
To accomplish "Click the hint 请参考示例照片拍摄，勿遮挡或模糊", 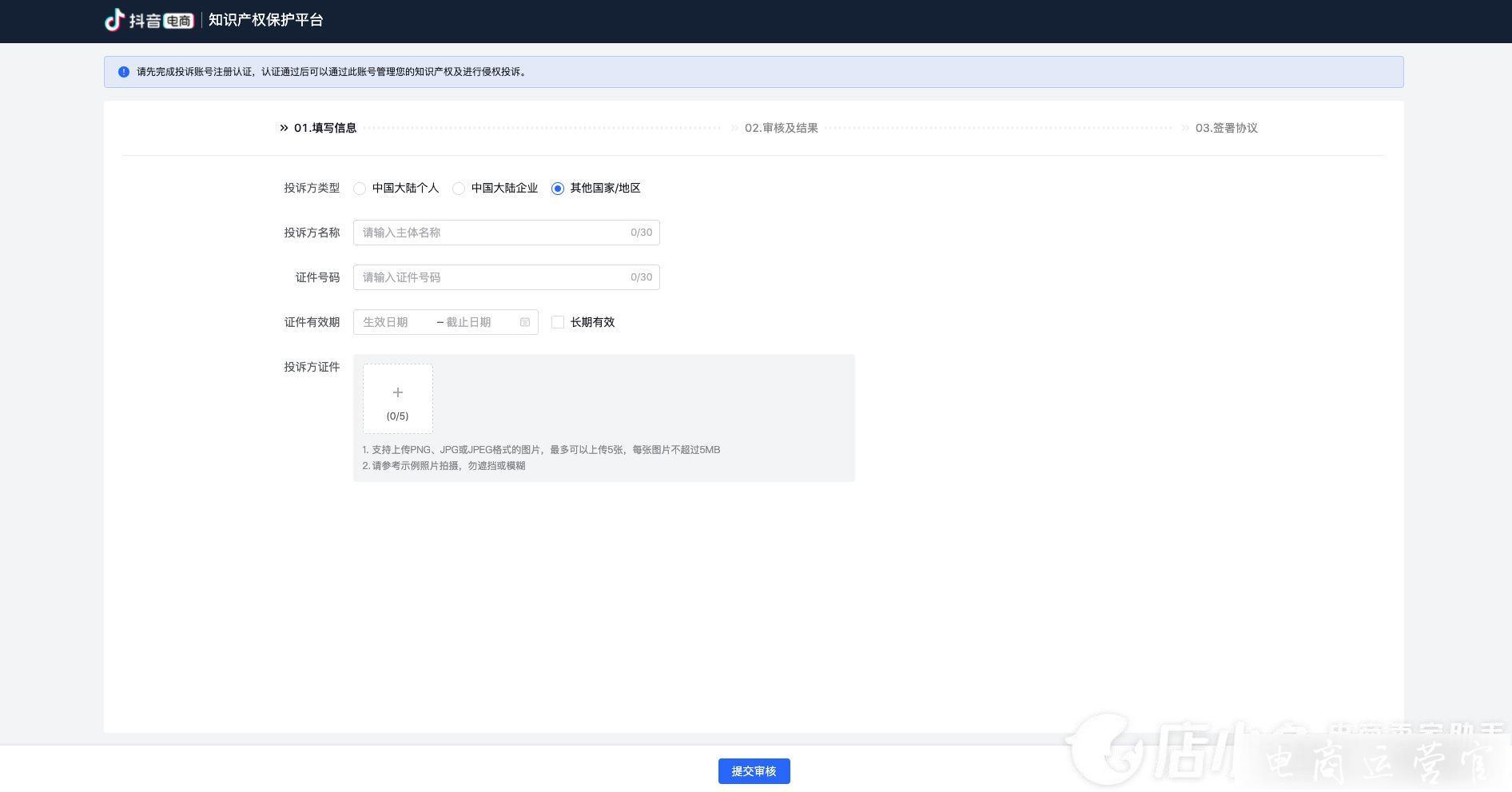I will coord(444,466).
